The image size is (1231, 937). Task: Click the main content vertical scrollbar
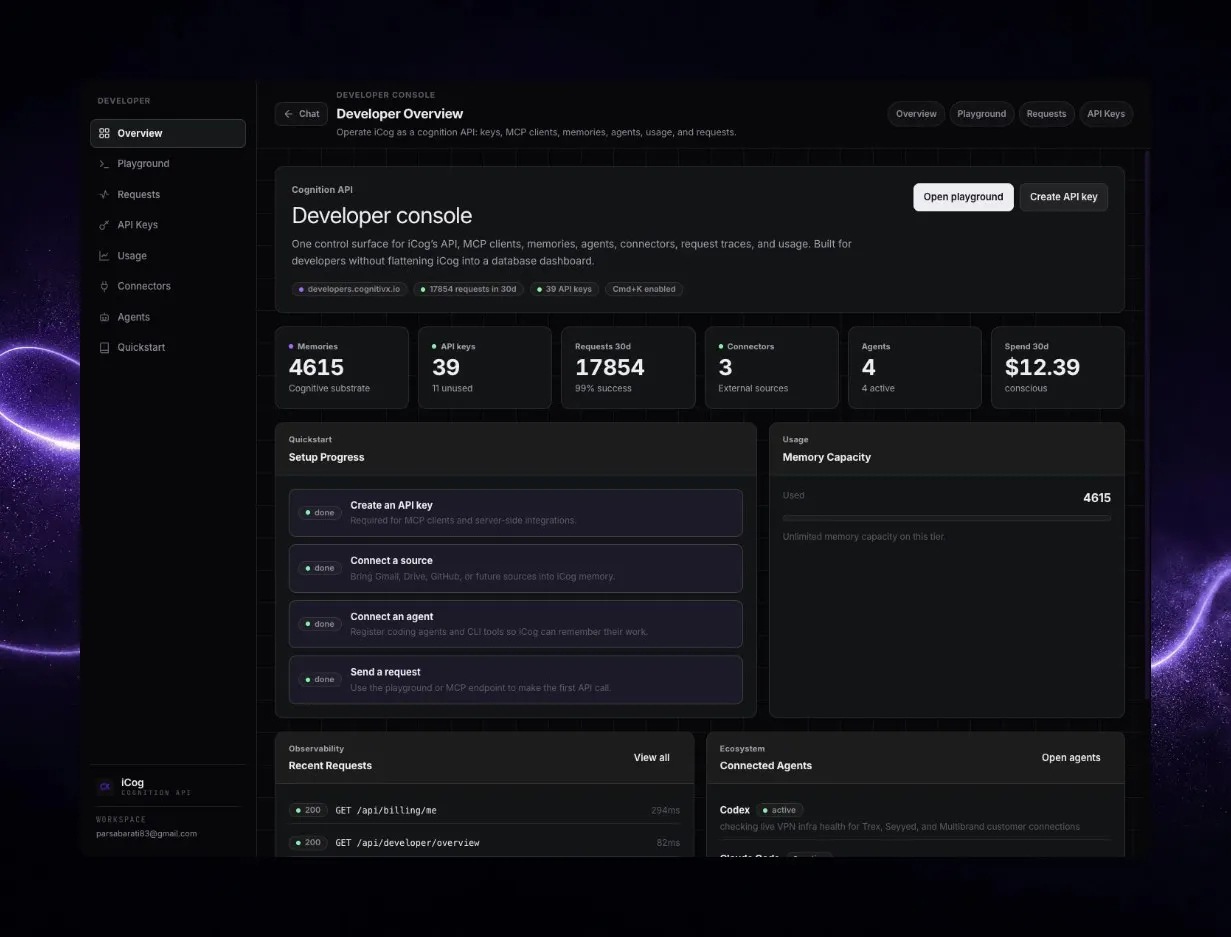pyautogui.click(x=1147, y=425)
